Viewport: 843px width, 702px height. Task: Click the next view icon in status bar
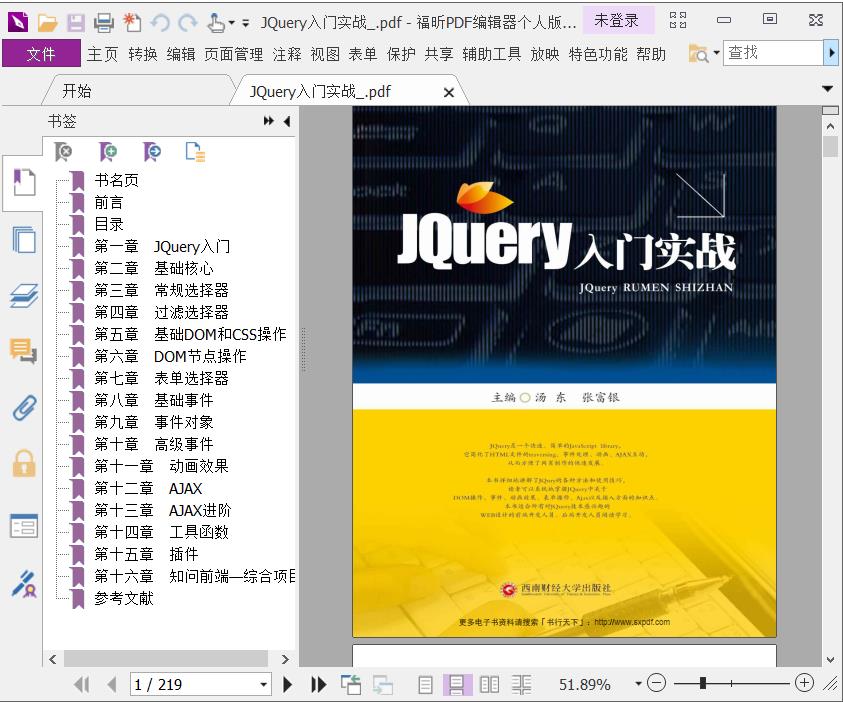383,684
